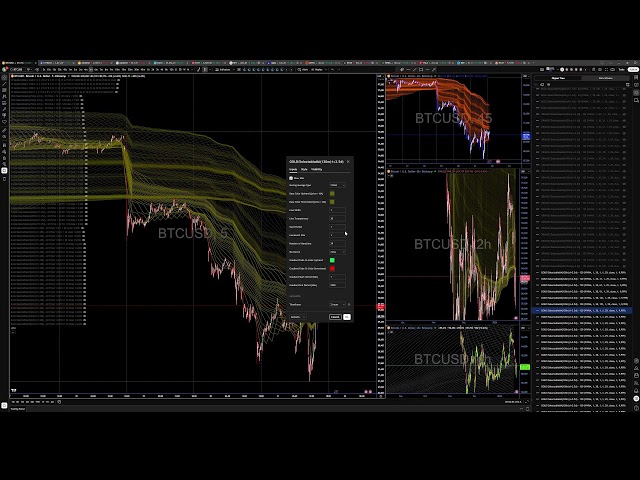Toggle the first checkbox in the Inputs tab
The height and width of the screenshot is (480, 640).
tap(291, 178)
